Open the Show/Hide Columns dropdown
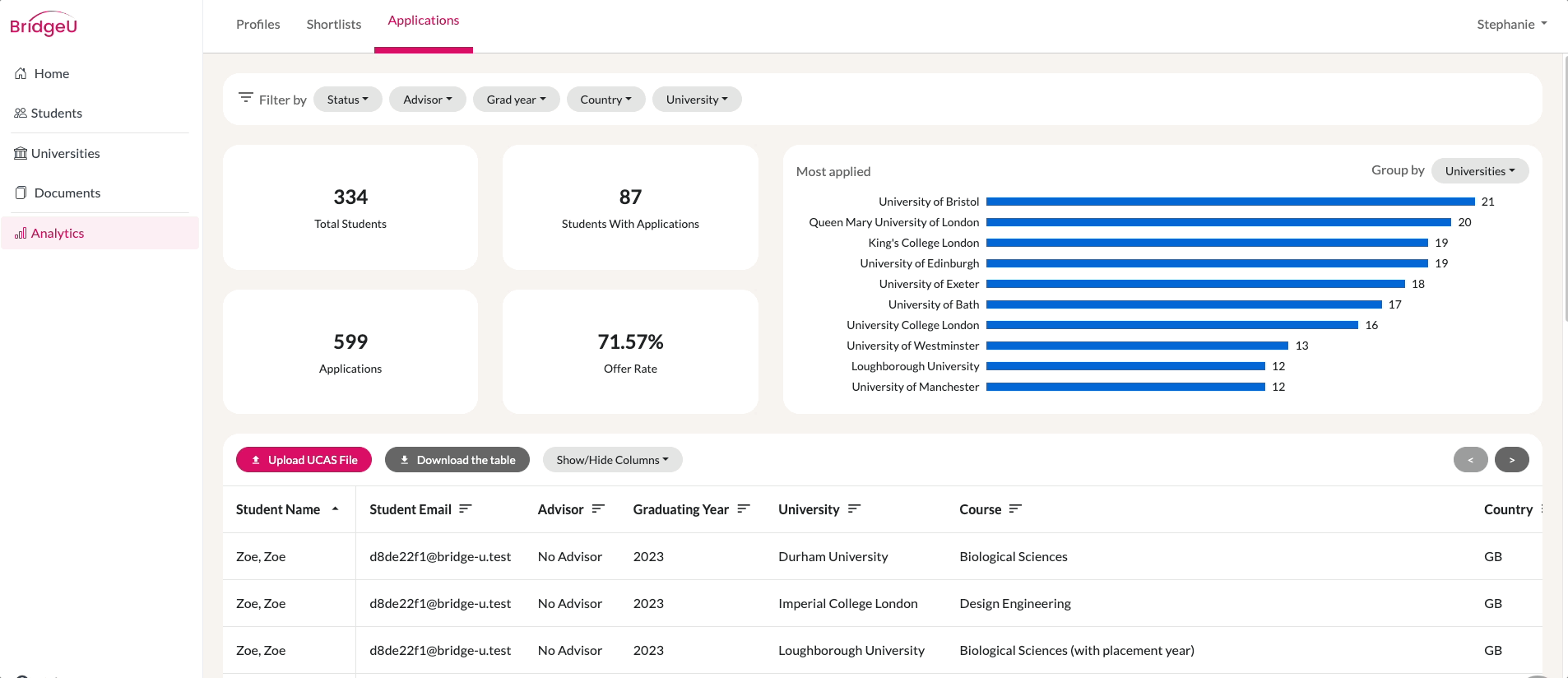The width and height of the screenshot is (1568, 678). click(613, 460)
